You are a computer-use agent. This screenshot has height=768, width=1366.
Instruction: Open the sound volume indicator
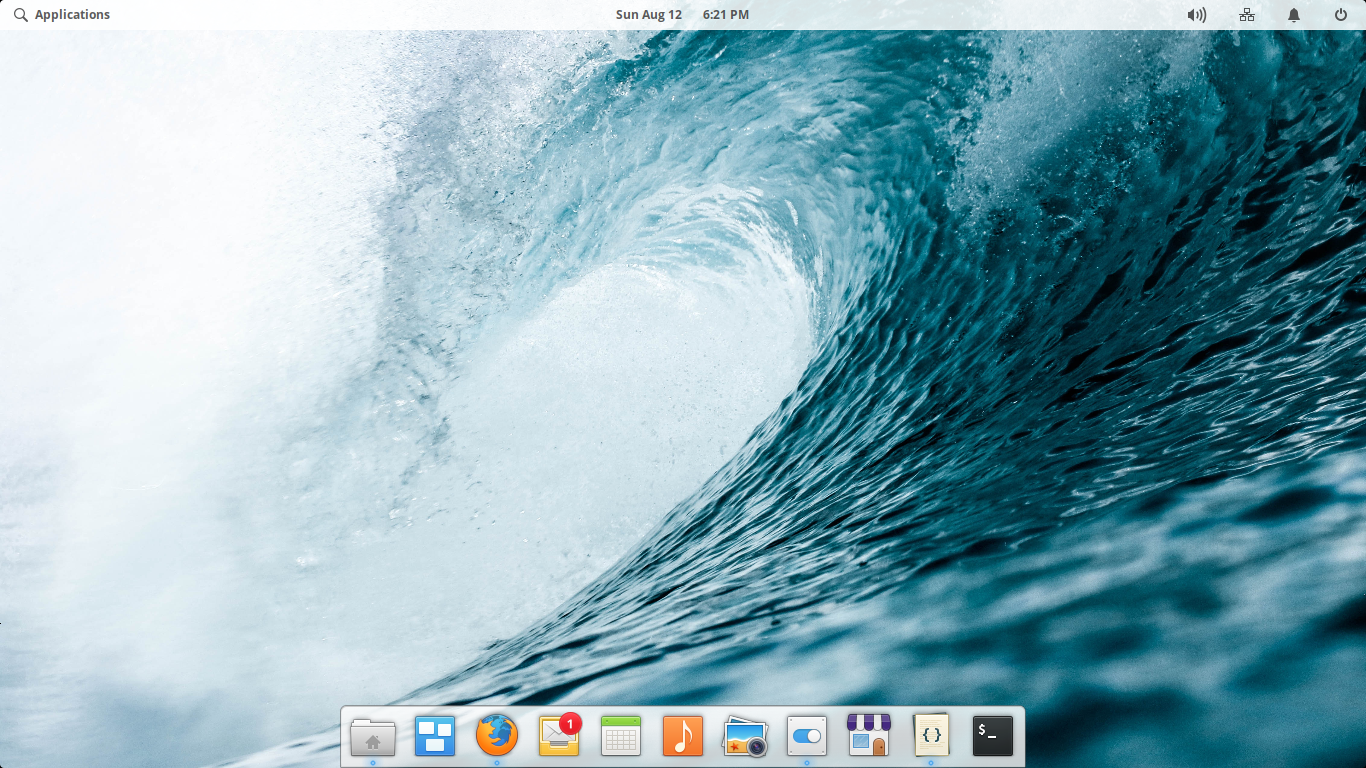point(1196,15)
